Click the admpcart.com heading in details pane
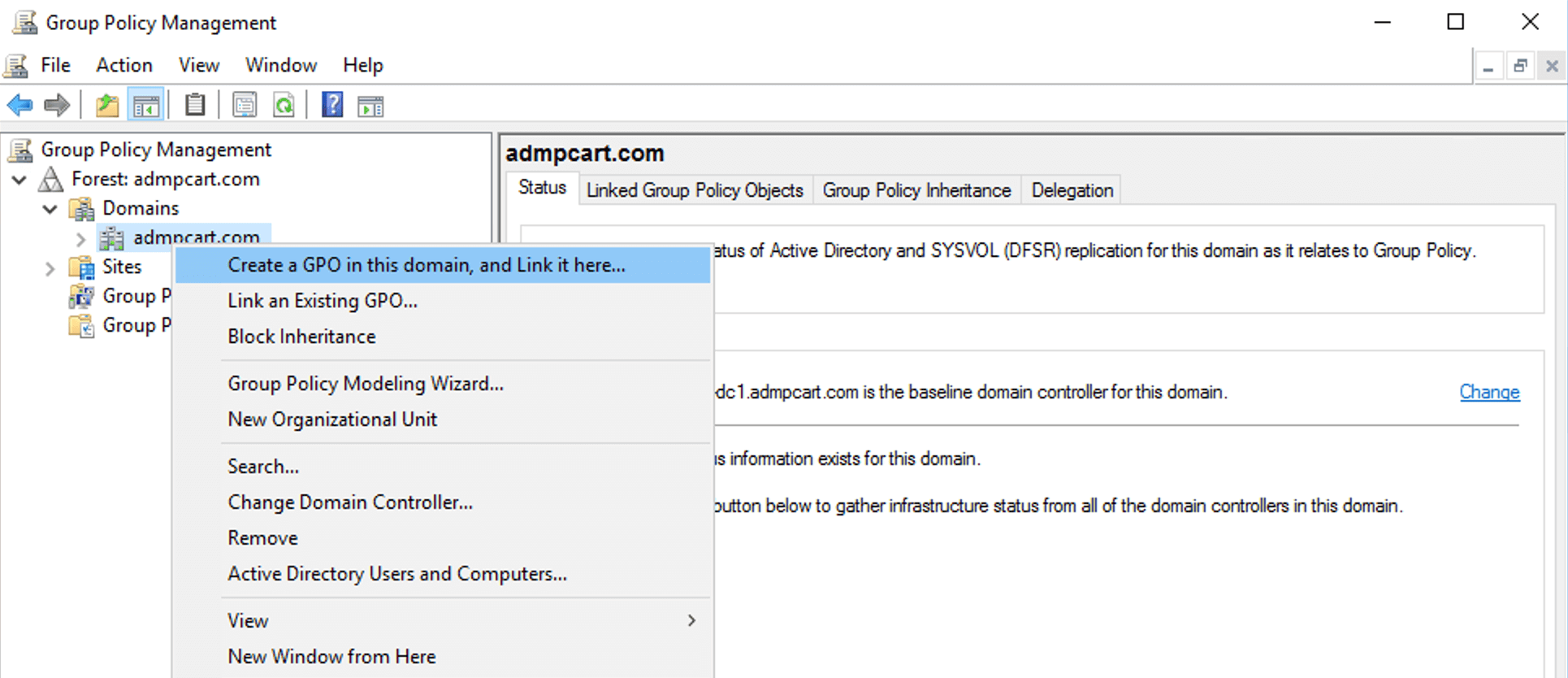The width and height of the screenshot is (1568, 678). 585,154
